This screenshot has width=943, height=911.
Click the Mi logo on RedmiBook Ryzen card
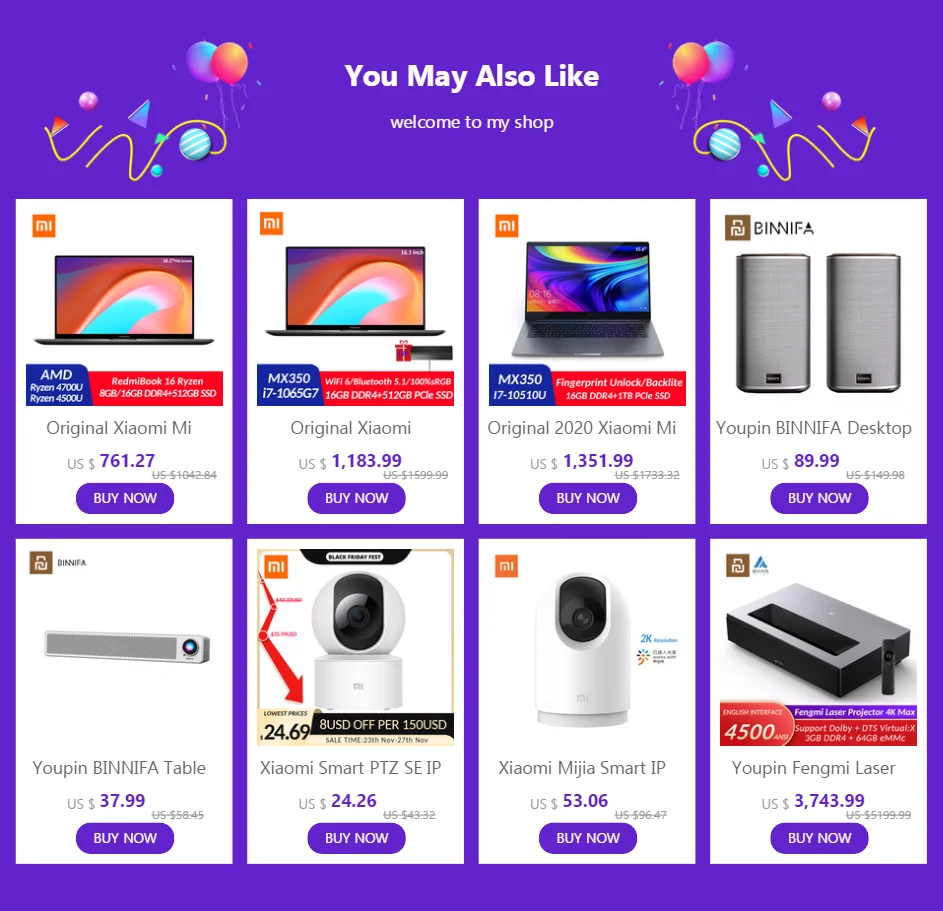(44, 226)
